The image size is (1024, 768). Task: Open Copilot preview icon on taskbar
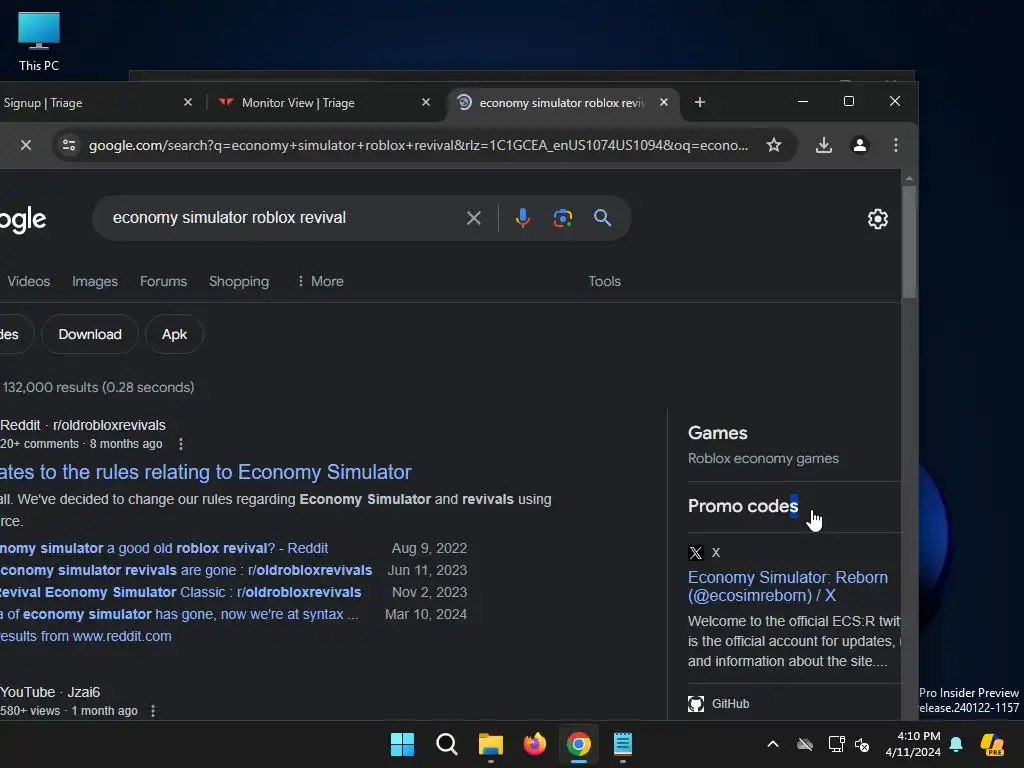(992, 744)
